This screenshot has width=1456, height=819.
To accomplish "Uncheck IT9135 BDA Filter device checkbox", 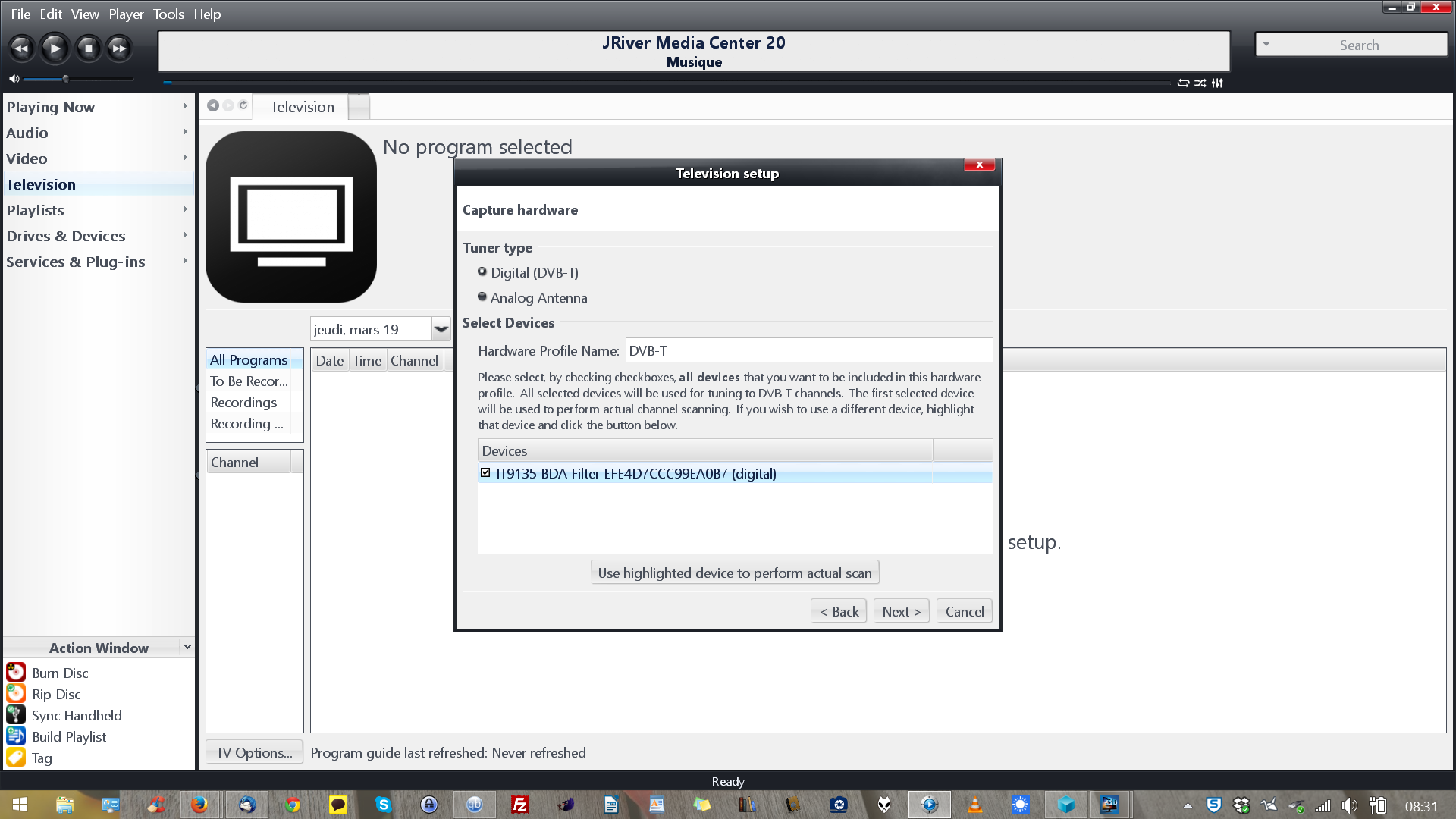I will [x=485, y=472].
